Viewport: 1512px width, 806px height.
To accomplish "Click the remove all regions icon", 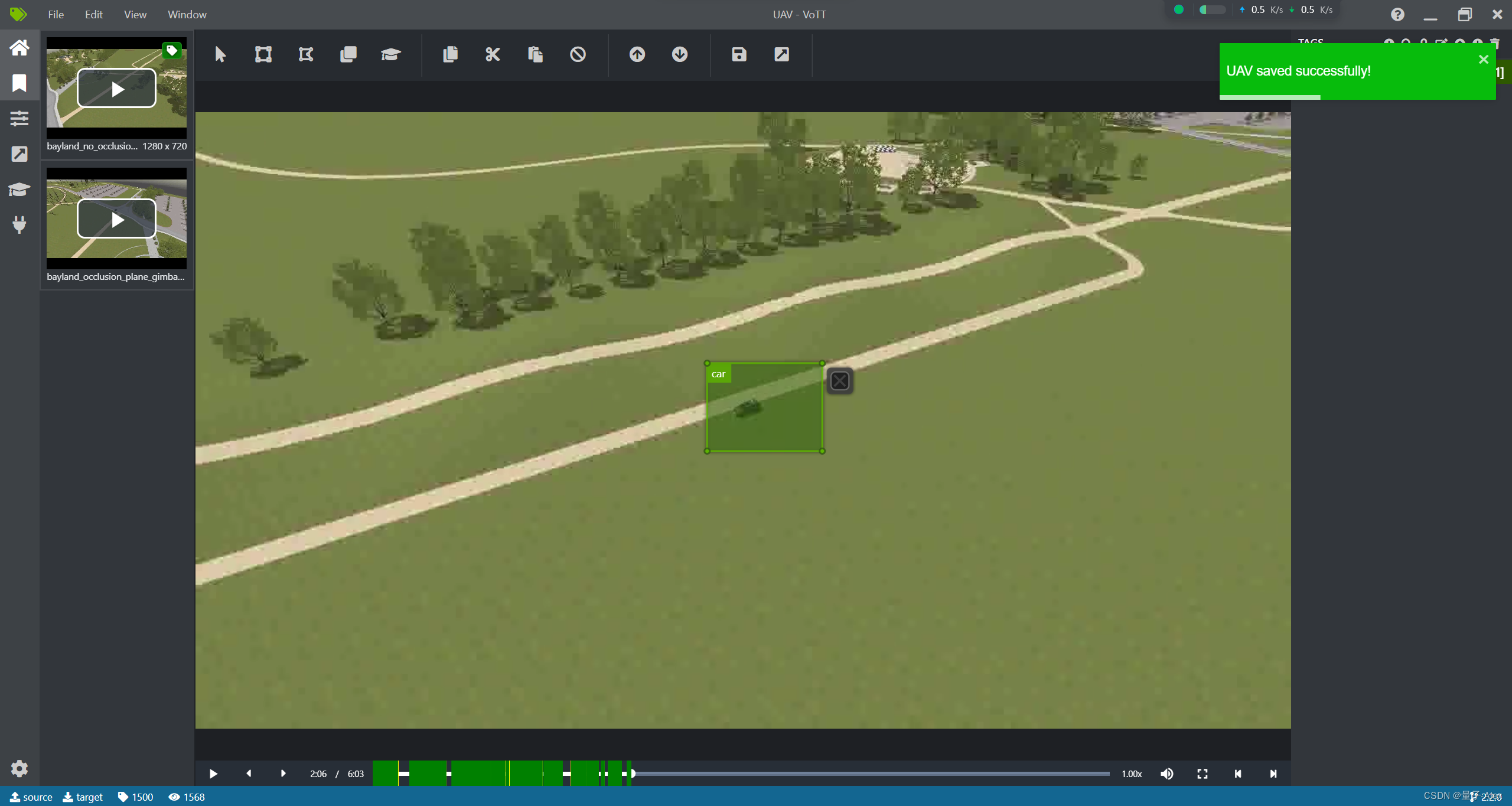I will coord(578,54).
